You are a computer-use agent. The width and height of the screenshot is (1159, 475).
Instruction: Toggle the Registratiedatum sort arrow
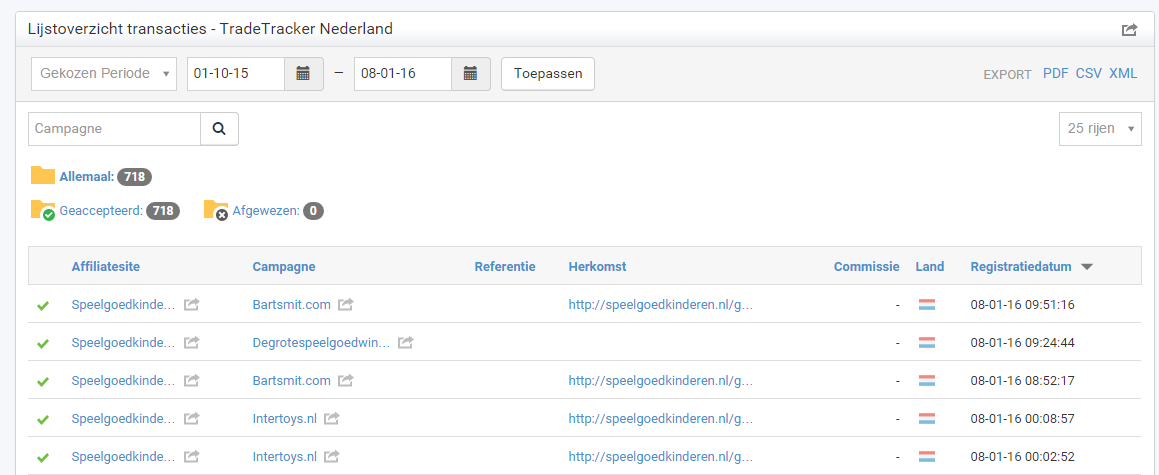coord(1087,267)
